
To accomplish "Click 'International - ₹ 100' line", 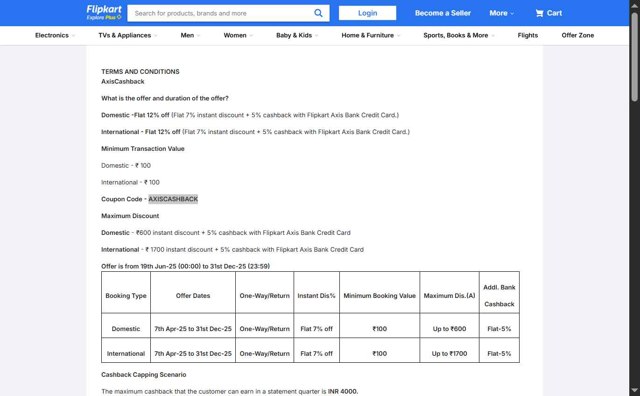I will pos(130,182).
